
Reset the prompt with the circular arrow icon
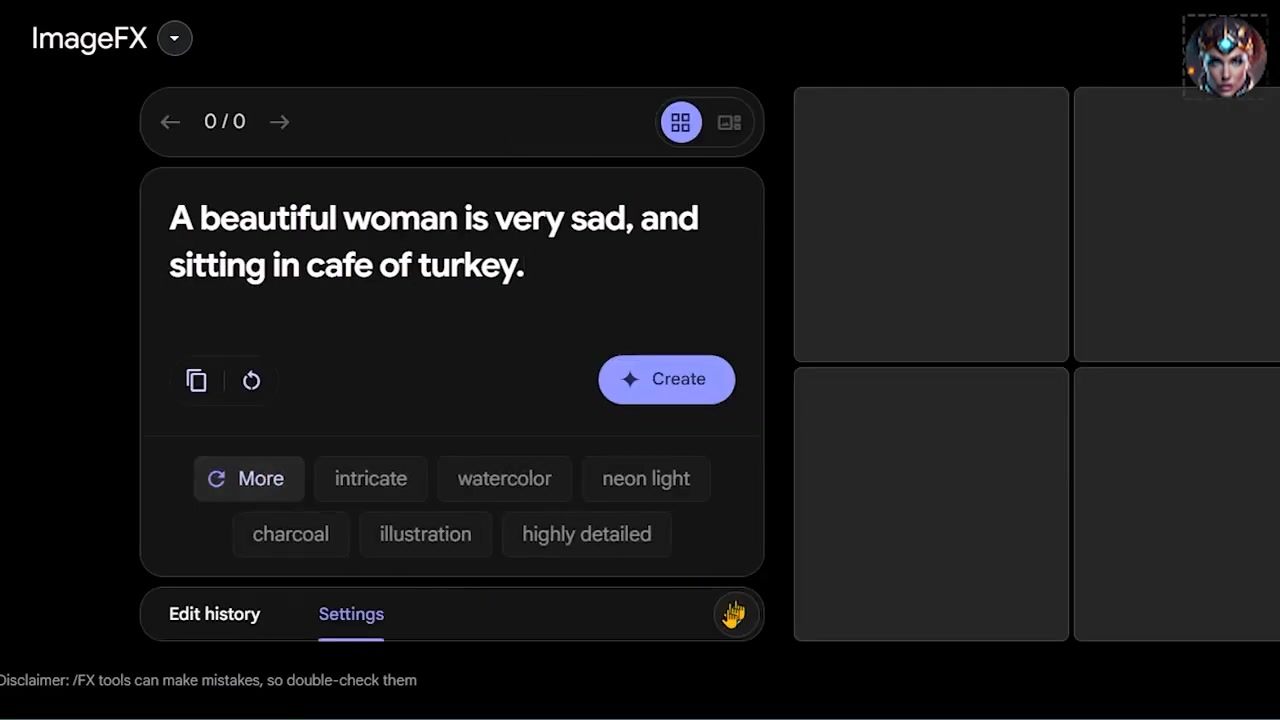(x=251, y=380)
